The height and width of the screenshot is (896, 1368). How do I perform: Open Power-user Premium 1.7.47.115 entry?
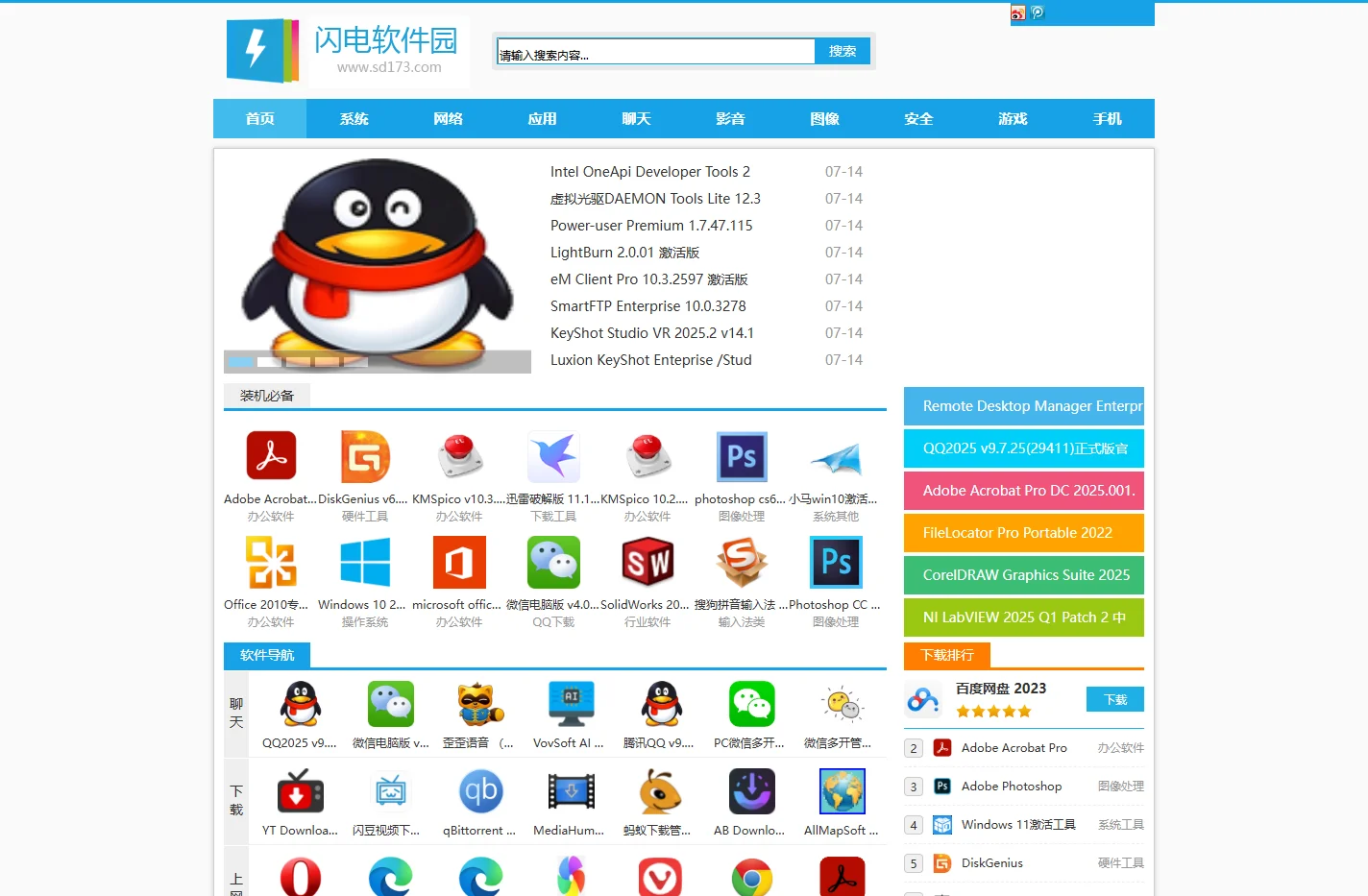(651, 226)
